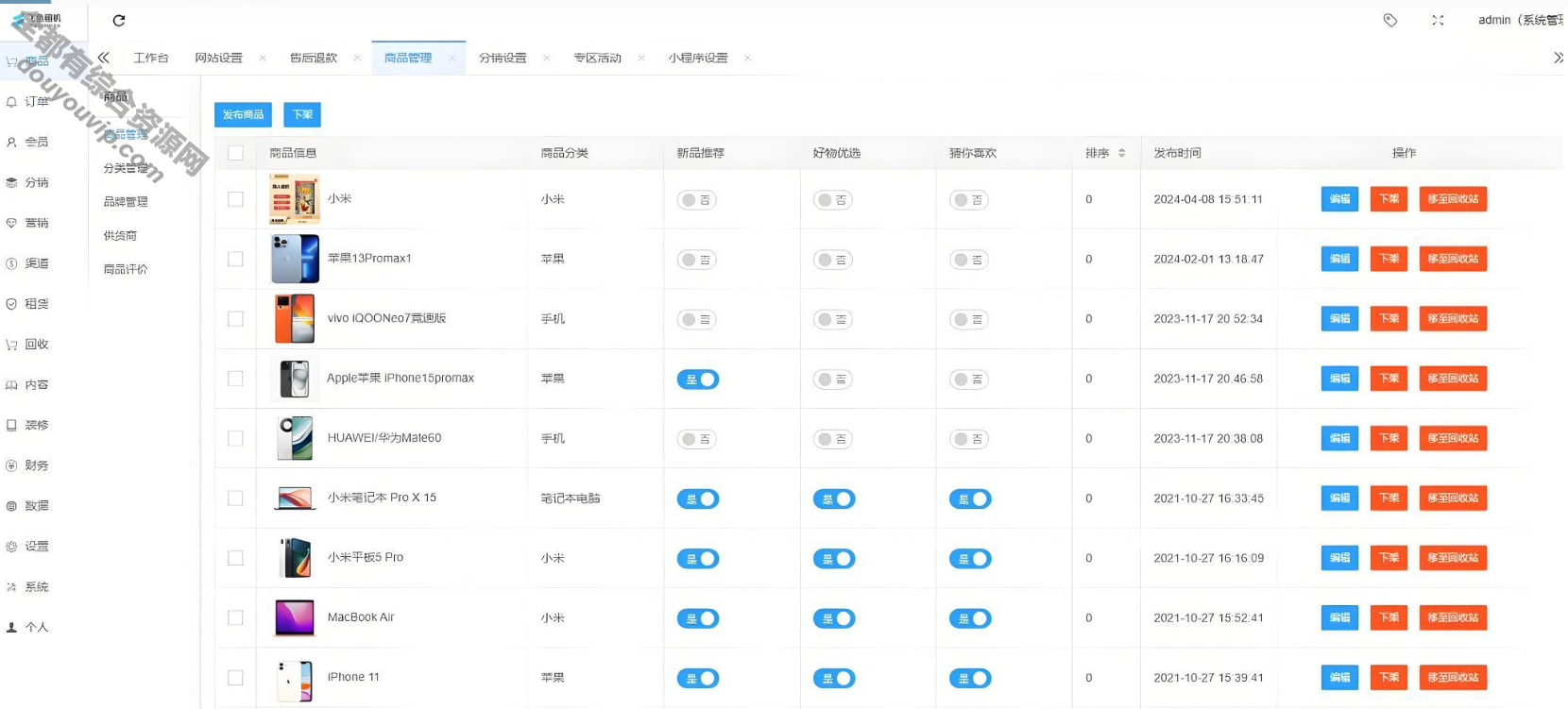Open 品牌管理 in the submenu
This screenshot has height=709, width=1568.
126,202
